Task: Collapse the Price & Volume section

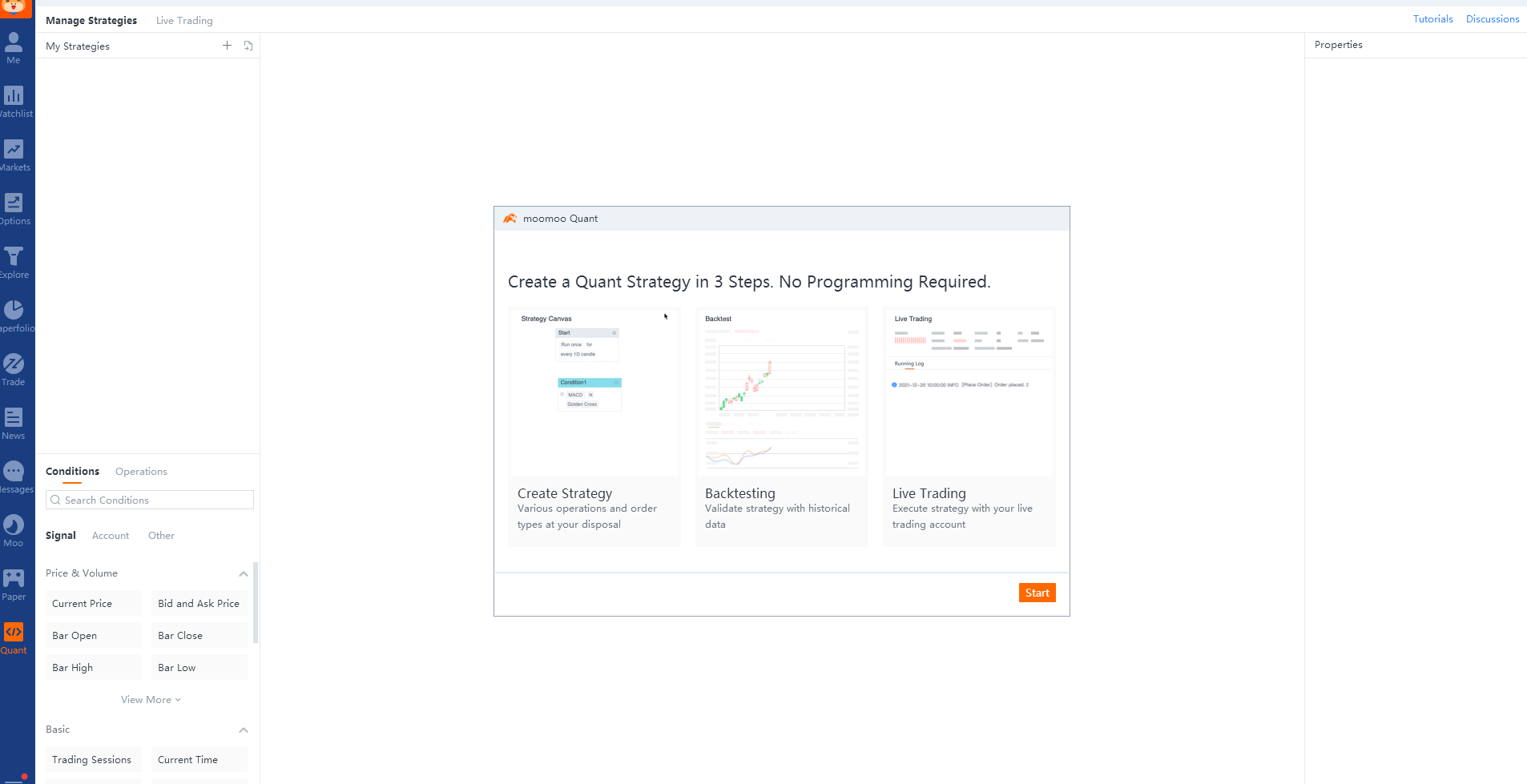Action: (243, 573)
